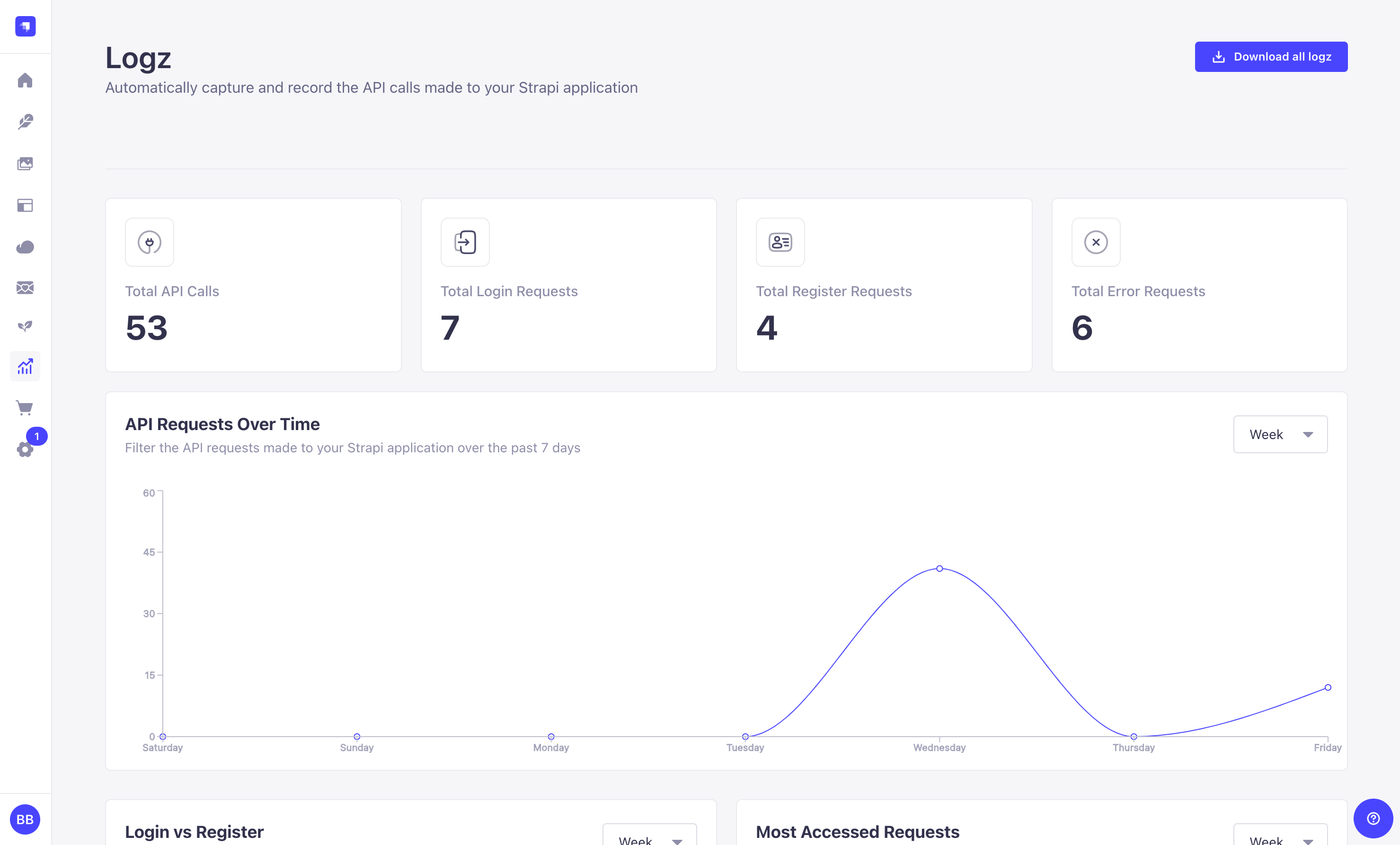This screenshot has width=1400, height=845.
Task: Click the Friday data point on chart
Action: [x=1327, y=687]
